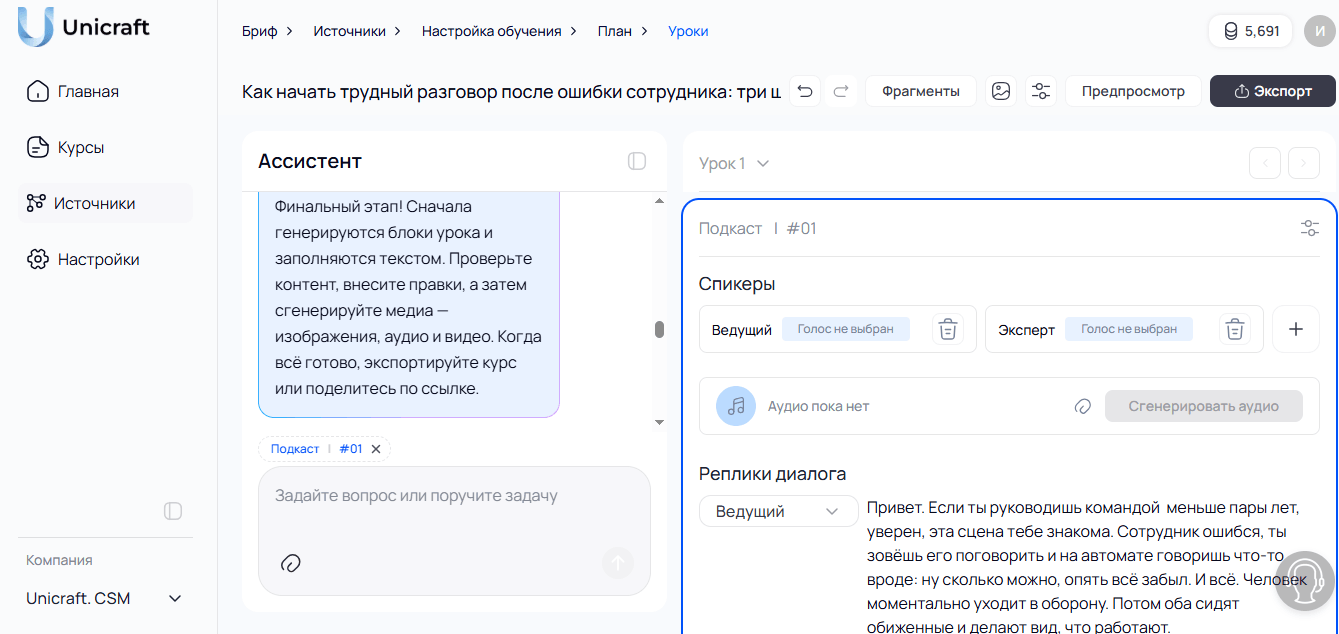The height and width of the screenshot is (634, 1339).
Task: Click the attach icon beside Сгенерировать аудио
Action: coord(1082,407)
